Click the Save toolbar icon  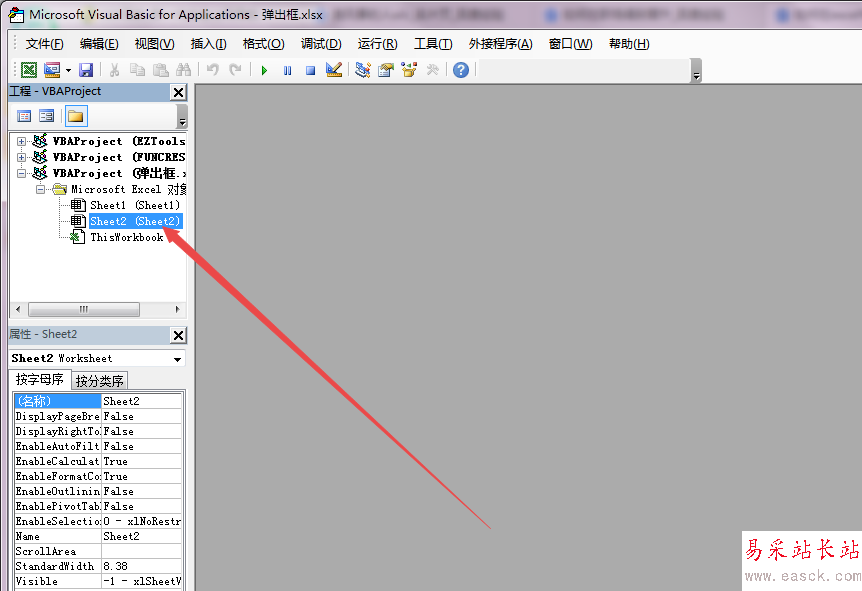click(x=86, y=70)
